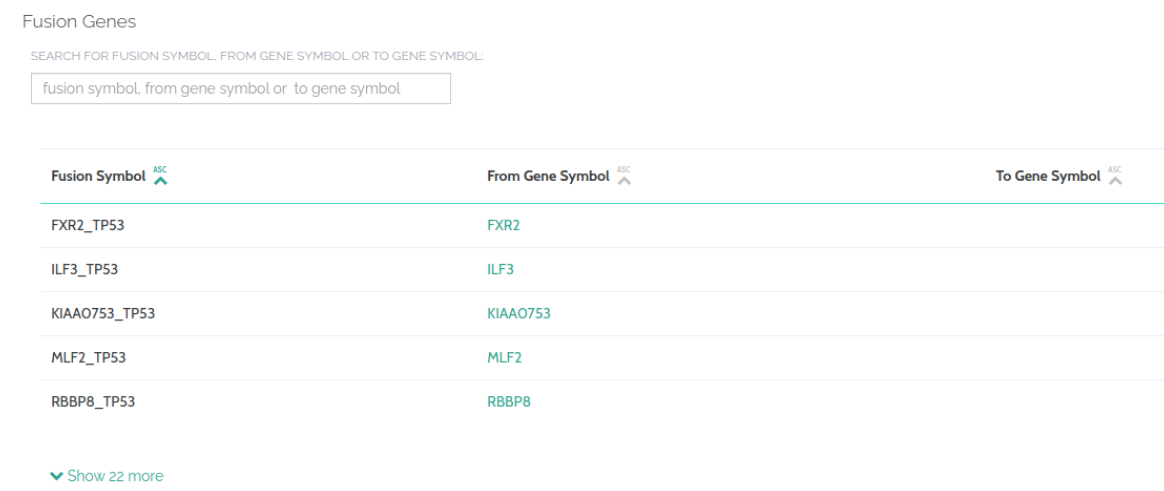Click the From Gene Symbol column header text

pyautogui.click(x=547, y=177)
